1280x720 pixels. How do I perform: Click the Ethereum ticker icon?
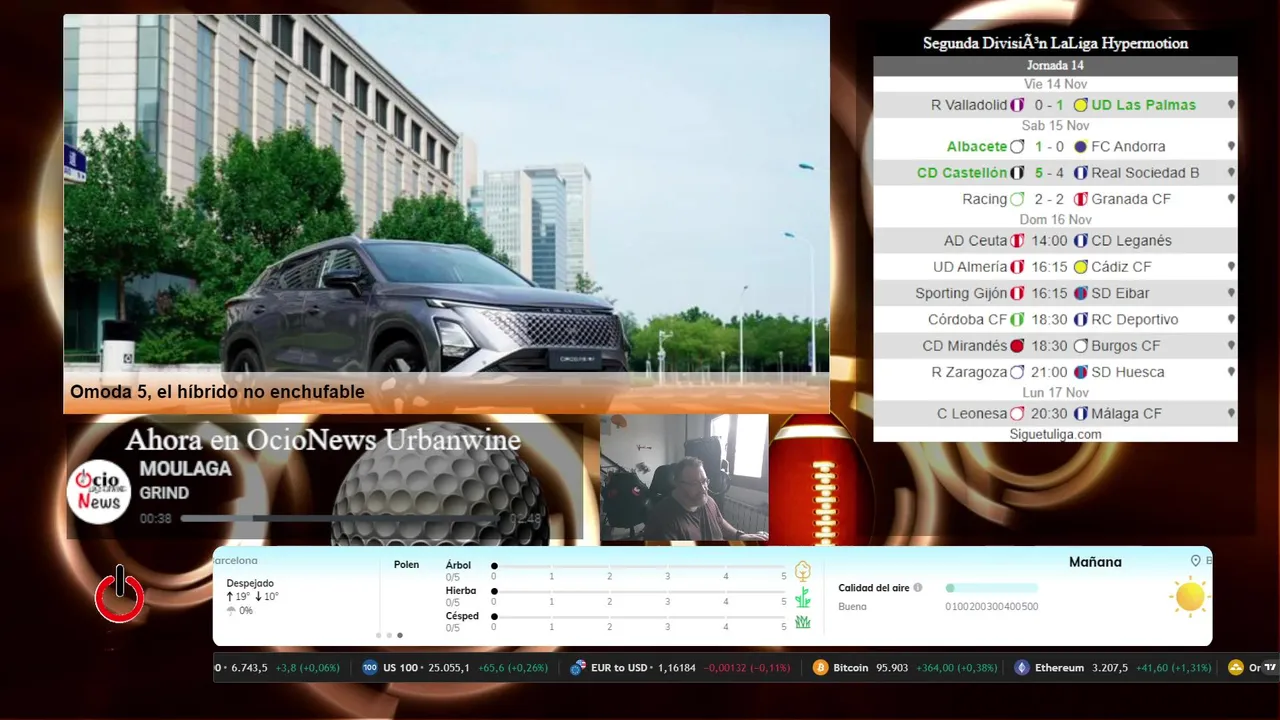(x=1021, y=668)
